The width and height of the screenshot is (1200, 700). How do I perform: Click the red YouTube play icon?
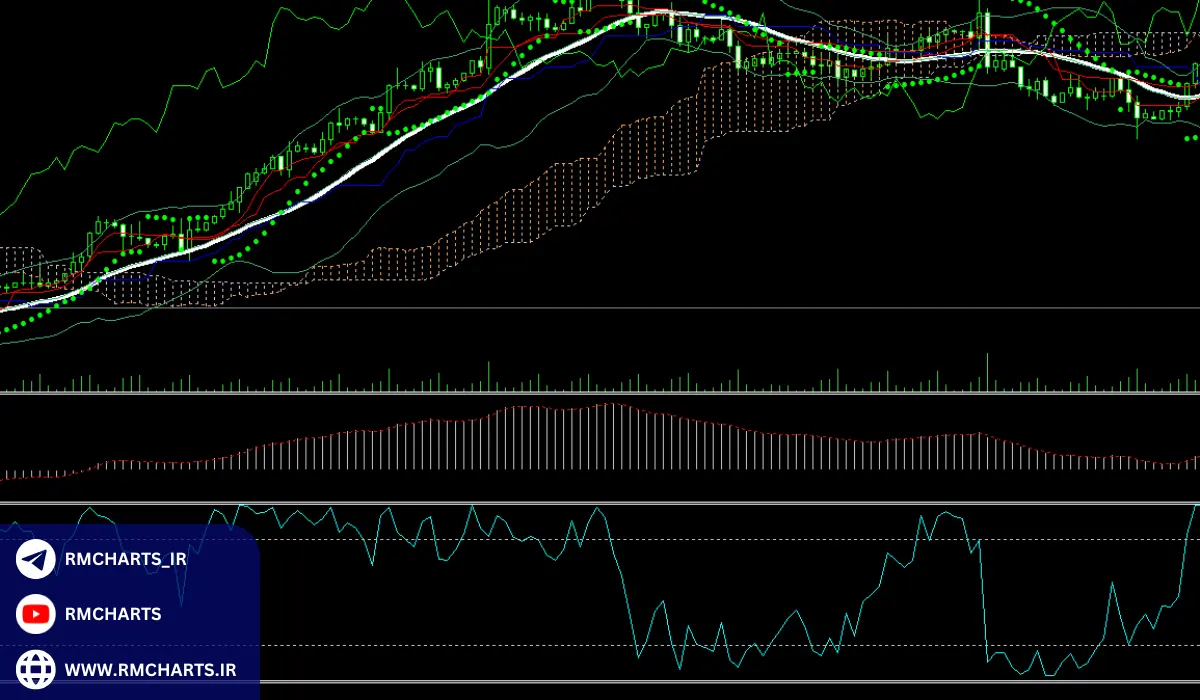click(36, 614)
